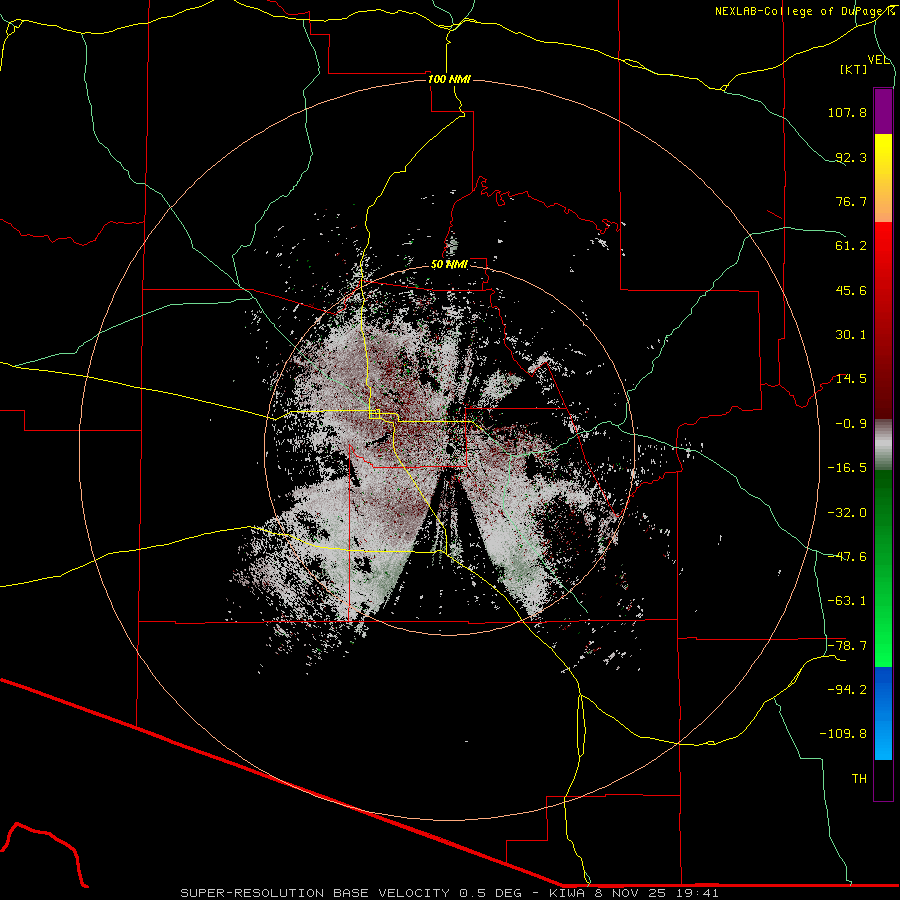Pick the gray near-zero segment of the color bar

883,445
